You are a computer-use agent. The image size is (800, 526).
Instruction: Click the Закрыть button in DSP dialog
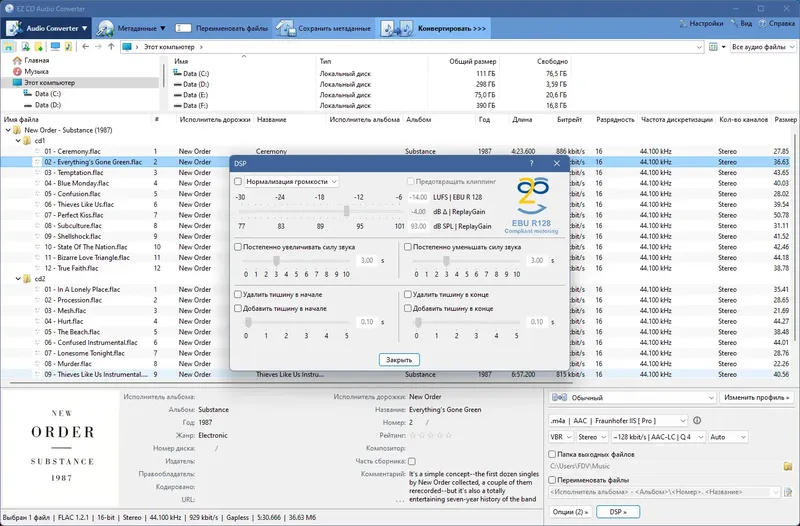[399, 360]
